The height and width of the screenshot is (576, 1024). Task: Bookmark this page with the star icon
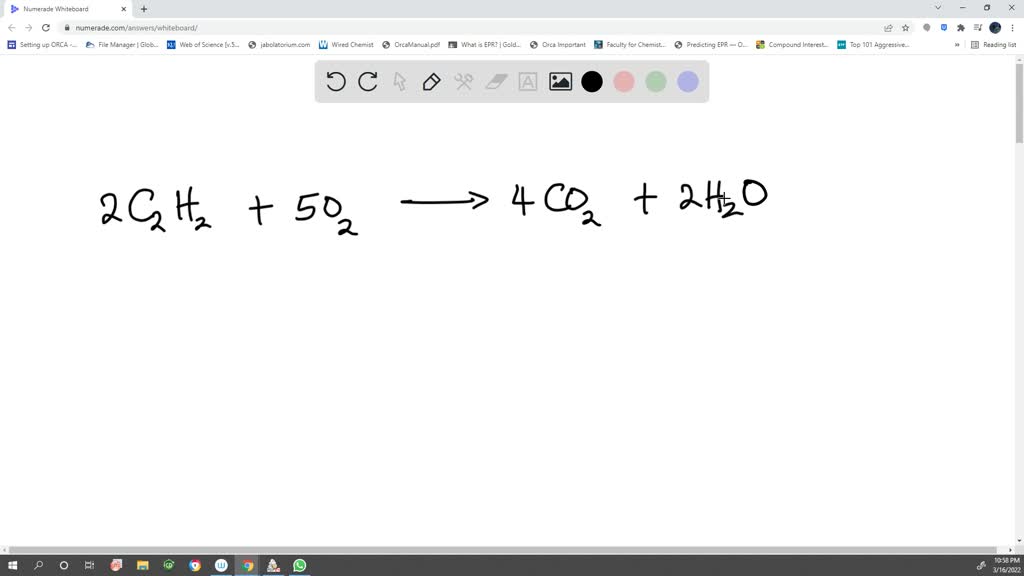coord(905,28)
